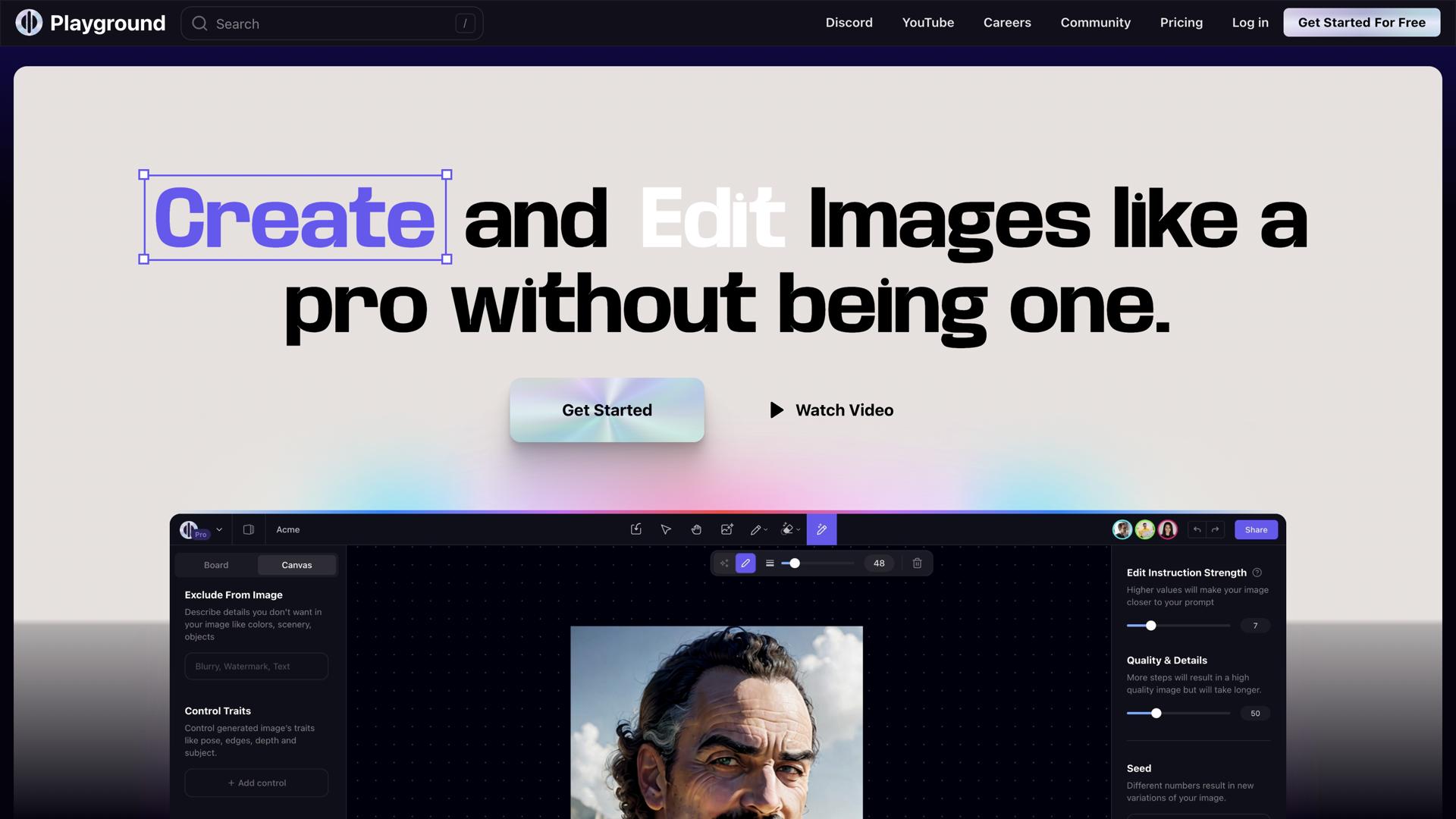Toggle the highlighted magic edit tool

click(821, 529)
